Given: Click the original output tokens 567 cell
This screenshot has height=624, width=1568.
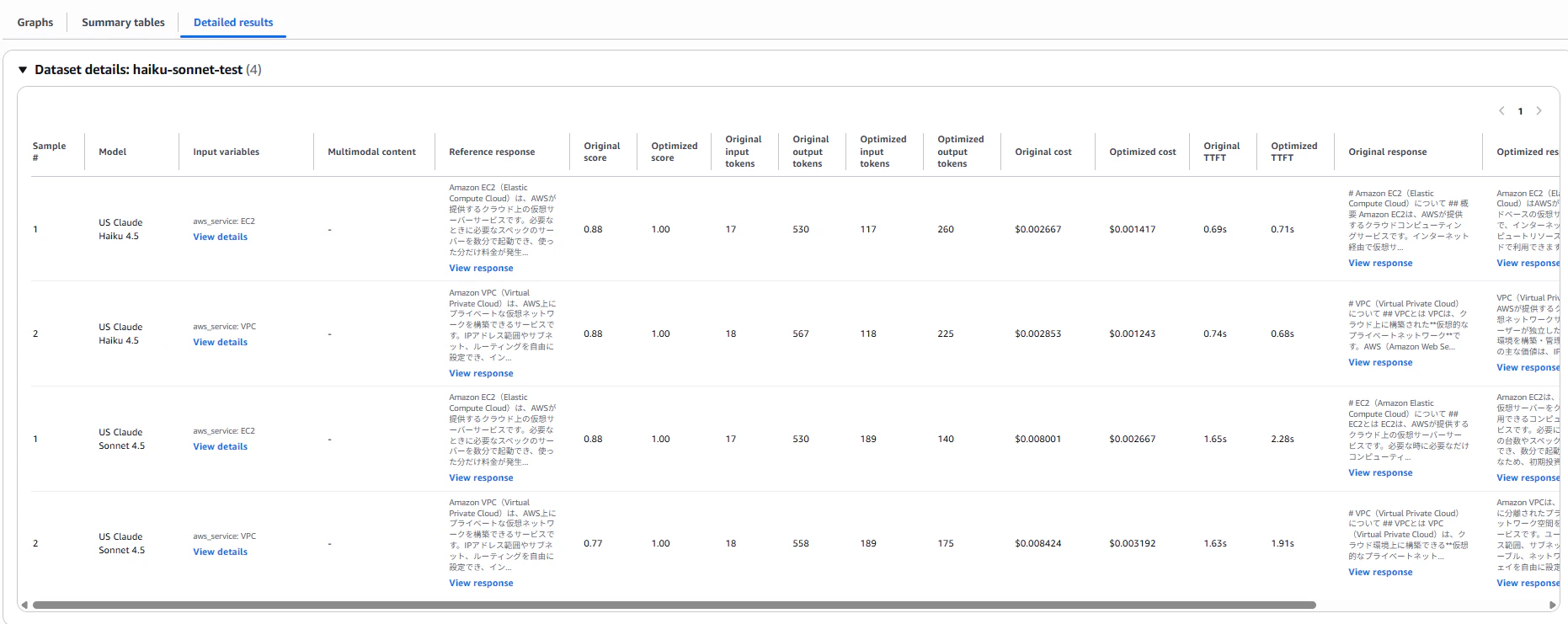Looking at the screenshot, I should coord(801,333).
